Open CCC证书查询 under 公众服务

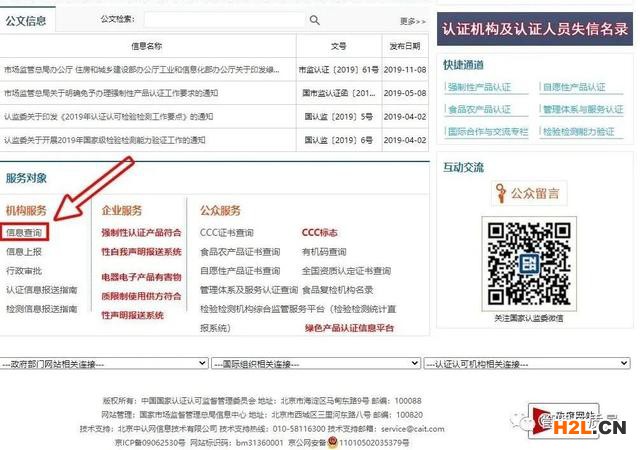(x=227, y=232)
